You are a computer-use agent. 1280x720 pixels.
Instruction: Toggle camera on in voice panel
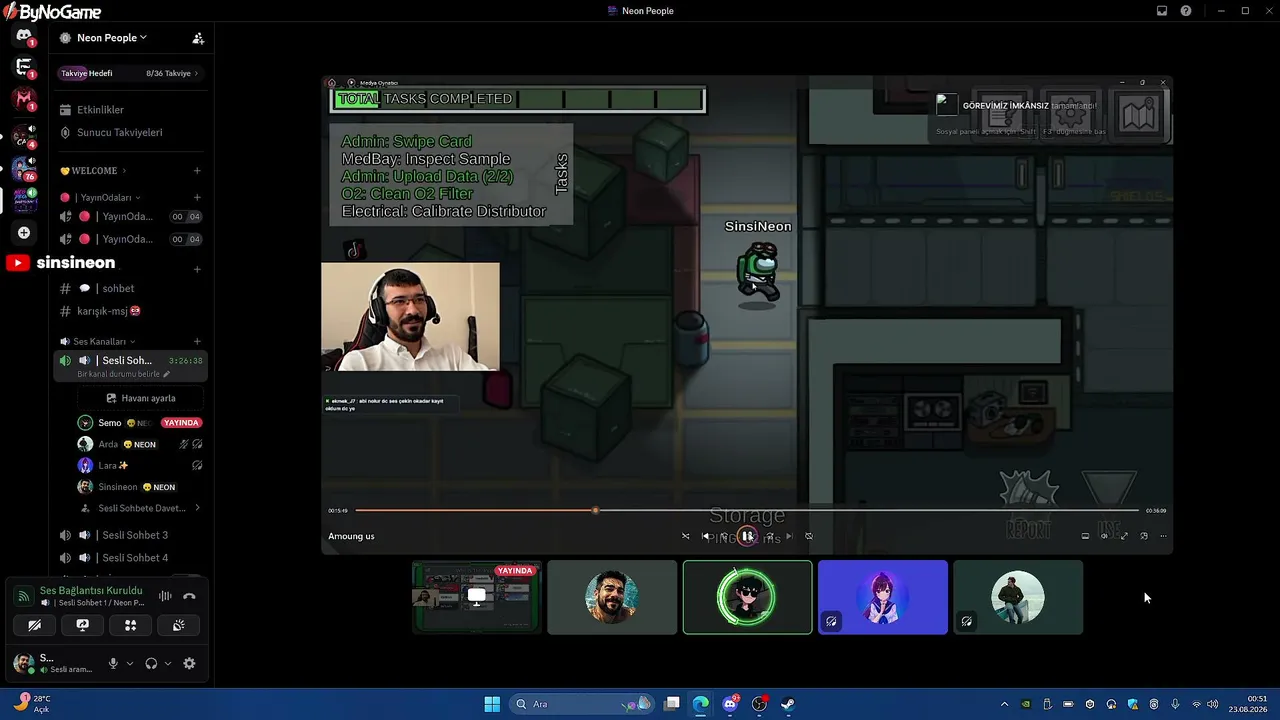(x=35, y=625)
